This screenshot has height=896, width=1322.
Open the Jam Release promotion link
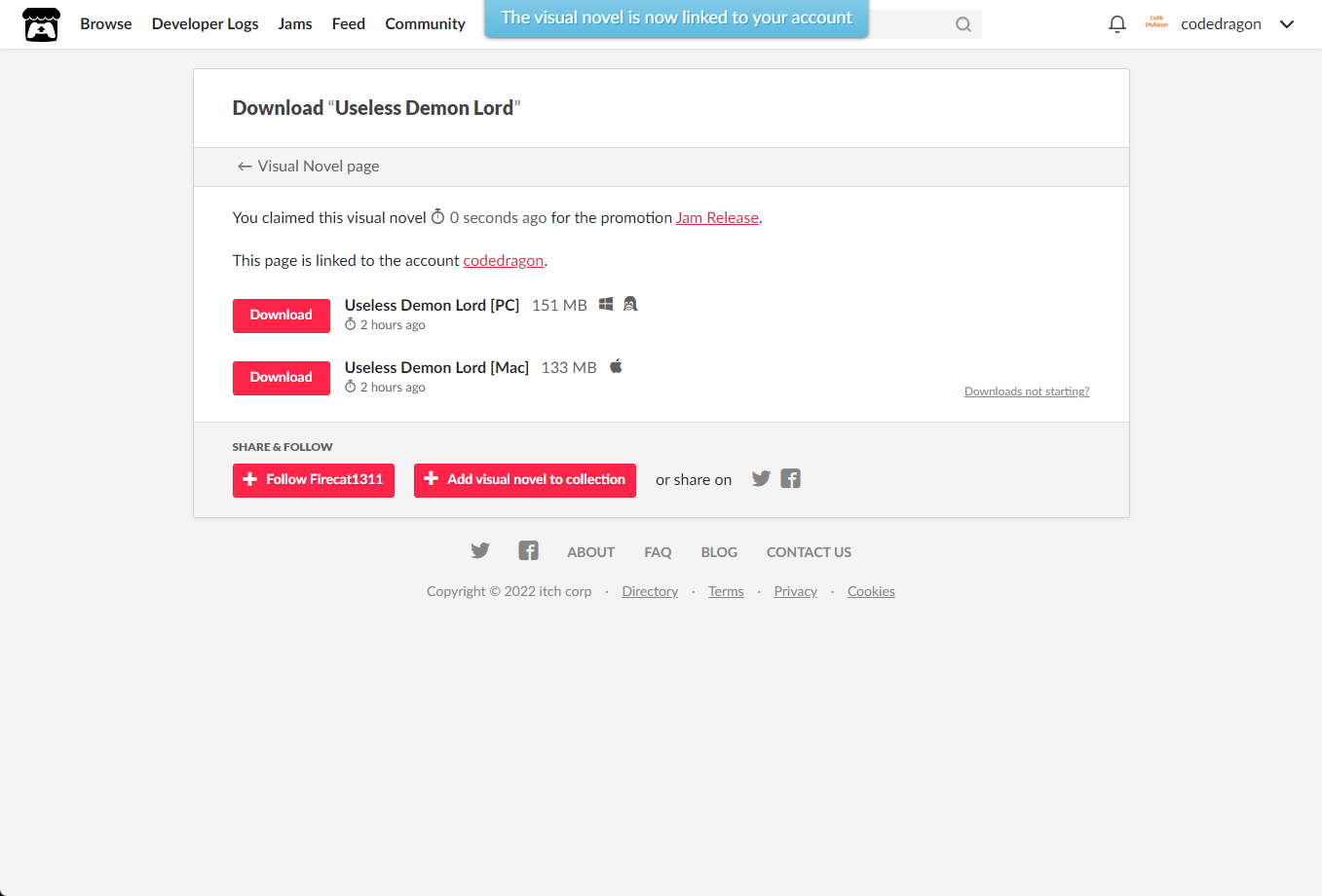(717, 218)
